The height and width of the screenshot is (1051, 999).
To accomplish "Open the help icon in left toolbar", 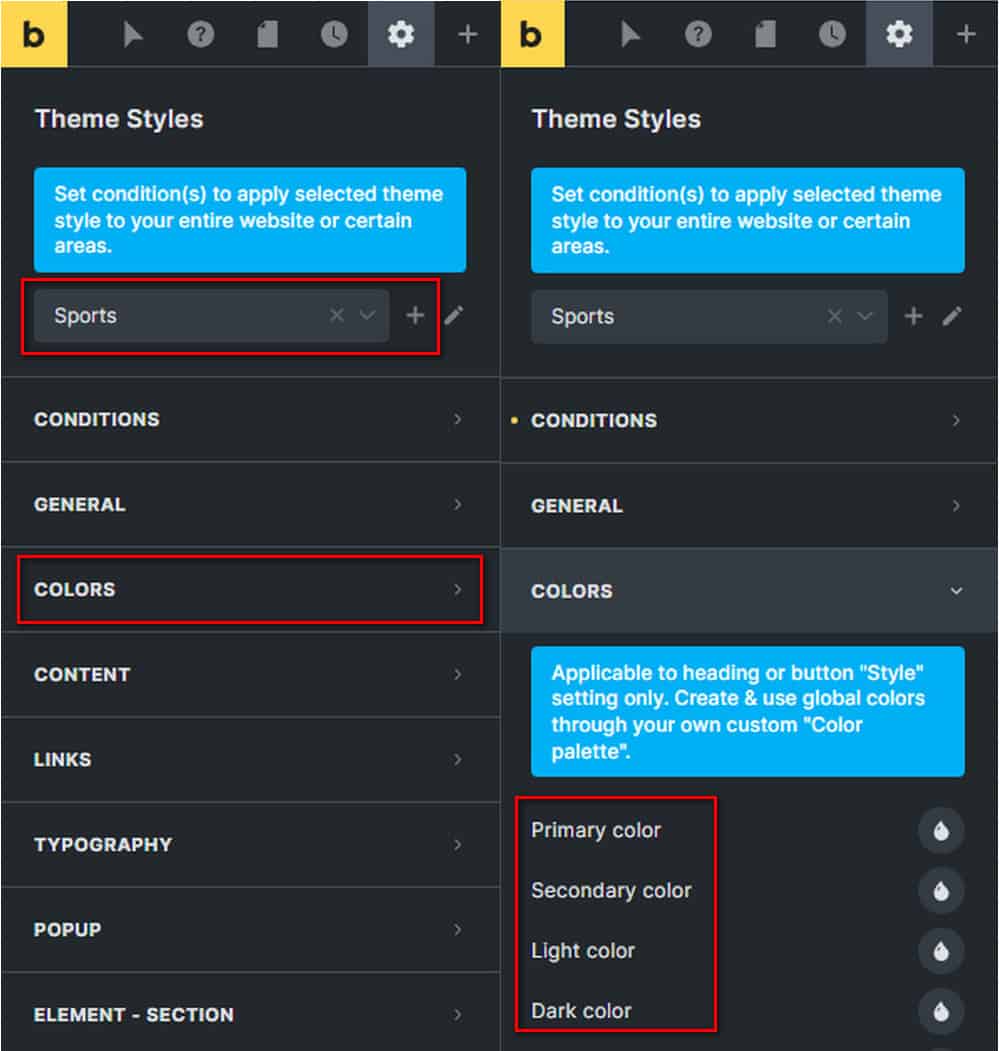I will pyautogui.click(x=200, y=34).
